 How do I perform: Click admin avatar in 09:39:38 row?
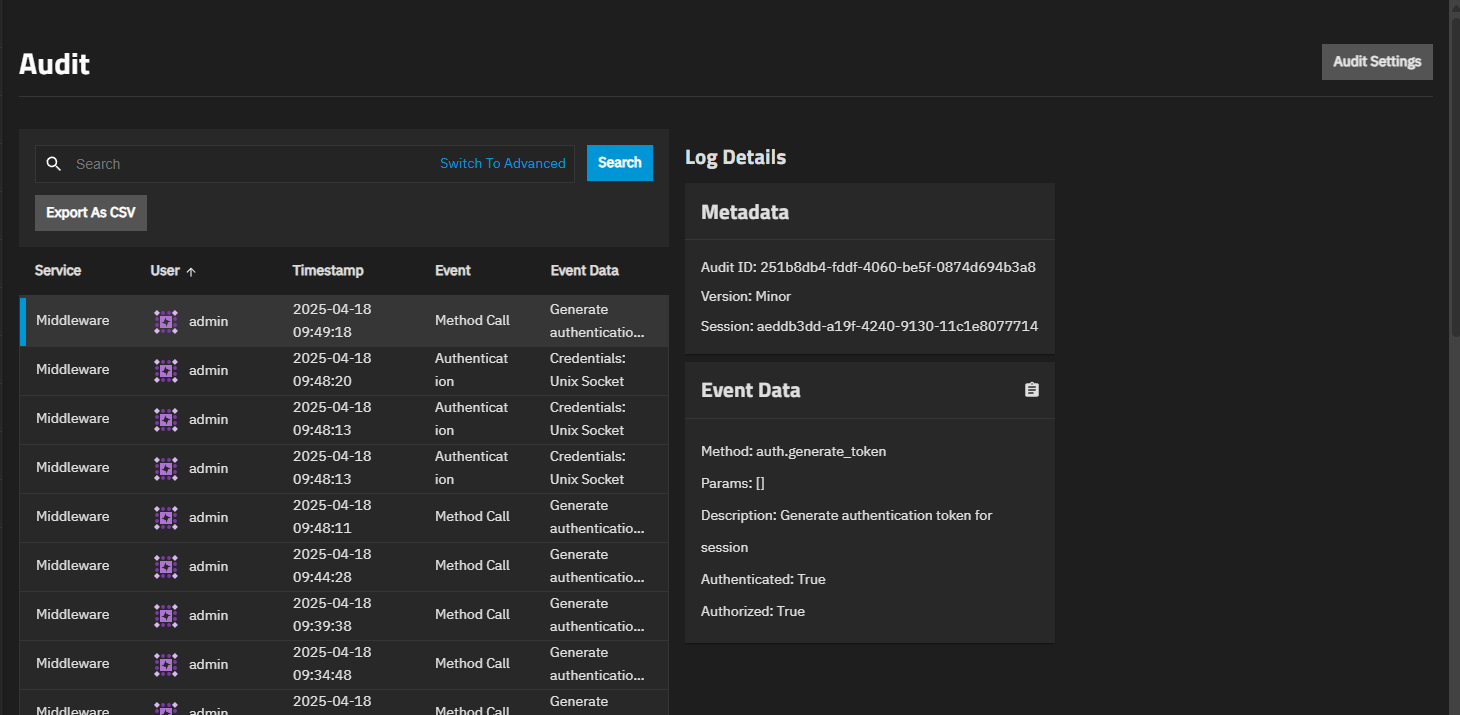[x=166, y=615]
